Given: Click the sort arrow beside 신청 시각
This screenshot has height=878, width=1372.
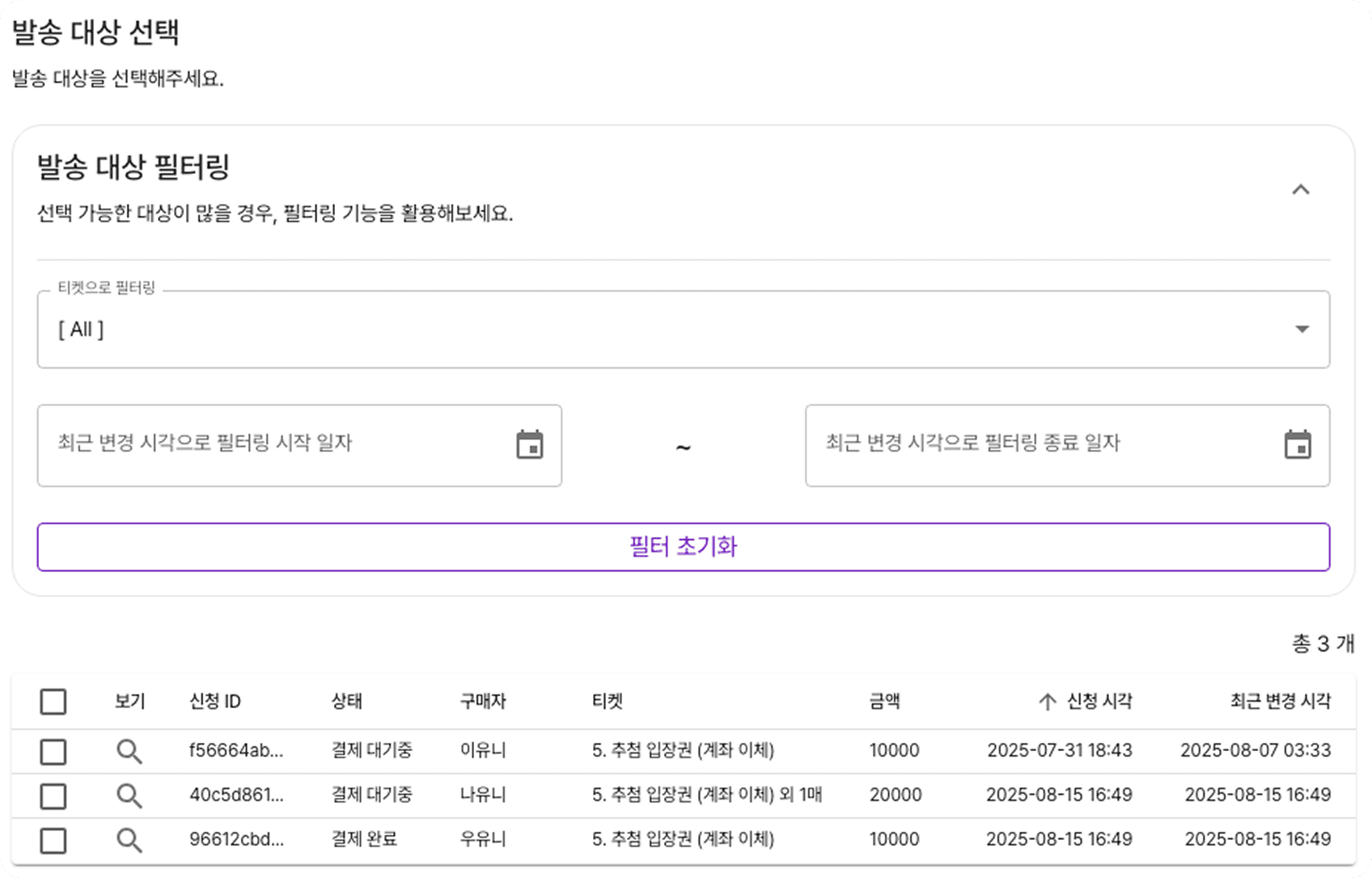Looking at the screenshot, I should point(1048,702).
